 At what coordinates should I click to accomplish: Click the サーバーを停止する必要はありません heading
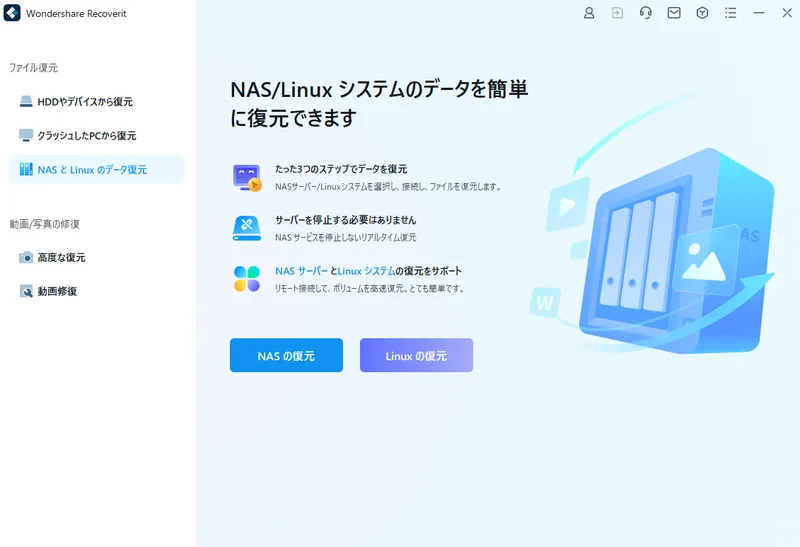(x=345, y=220)
